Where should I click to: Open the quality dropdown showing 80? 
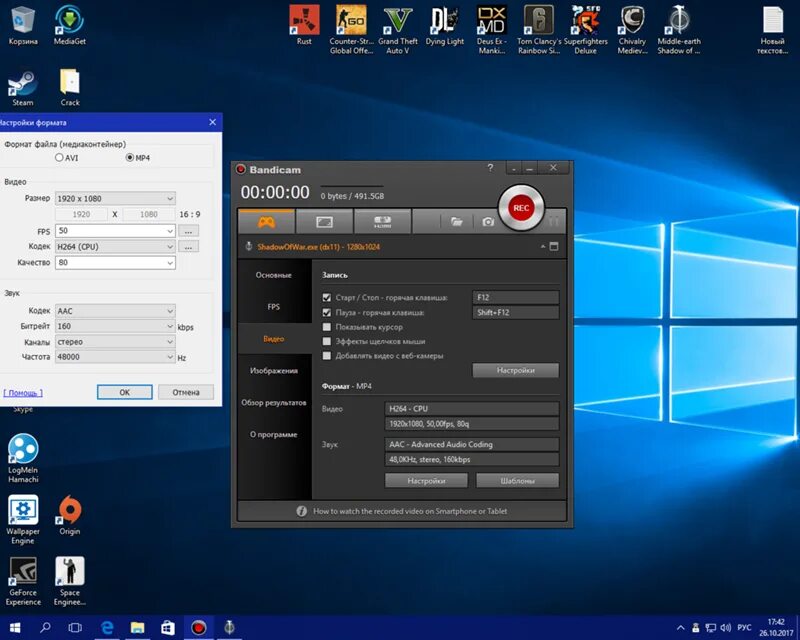coord(115,262)
